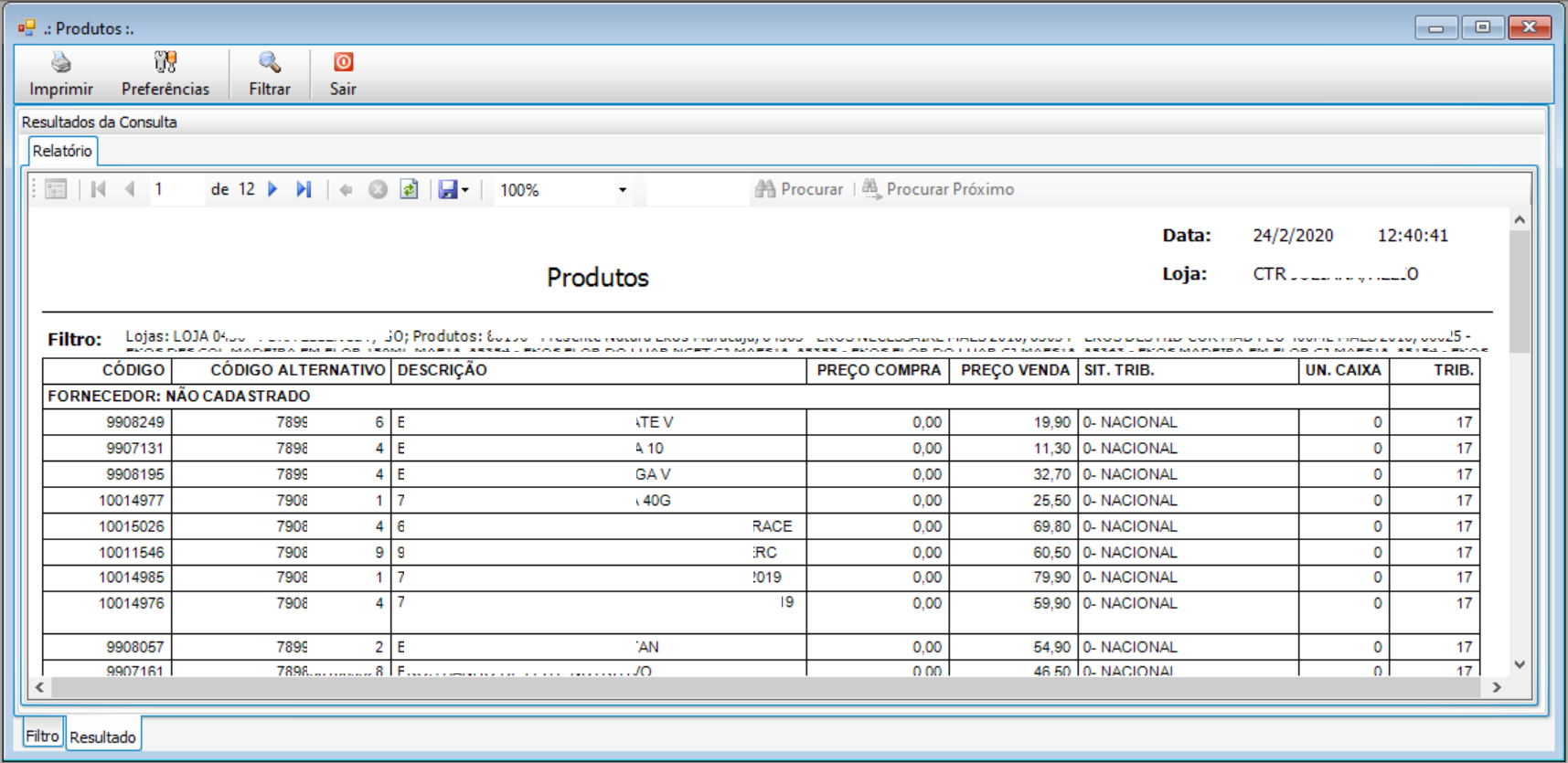
Task: Jump to last report page
Action: click(x=304, y=189)
